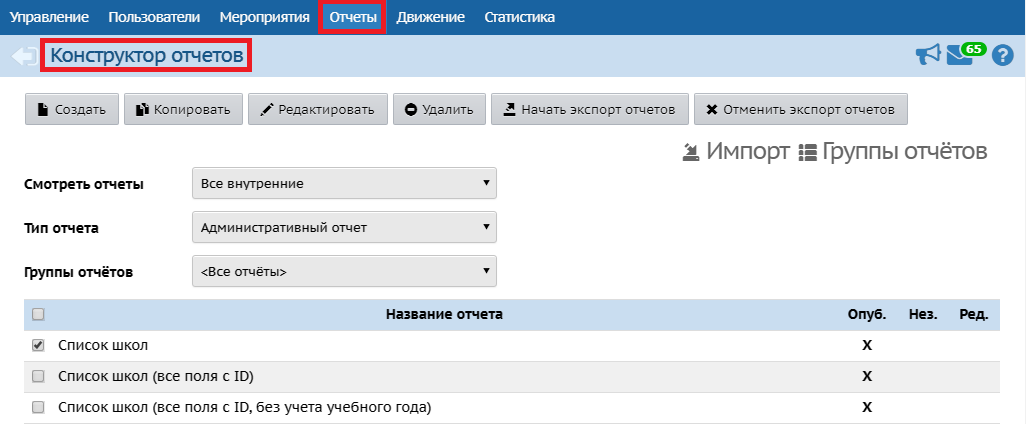1026x424 pixels.
Task: Click the Копировать button
Action: pyautogui.click(x=183, y=109)
